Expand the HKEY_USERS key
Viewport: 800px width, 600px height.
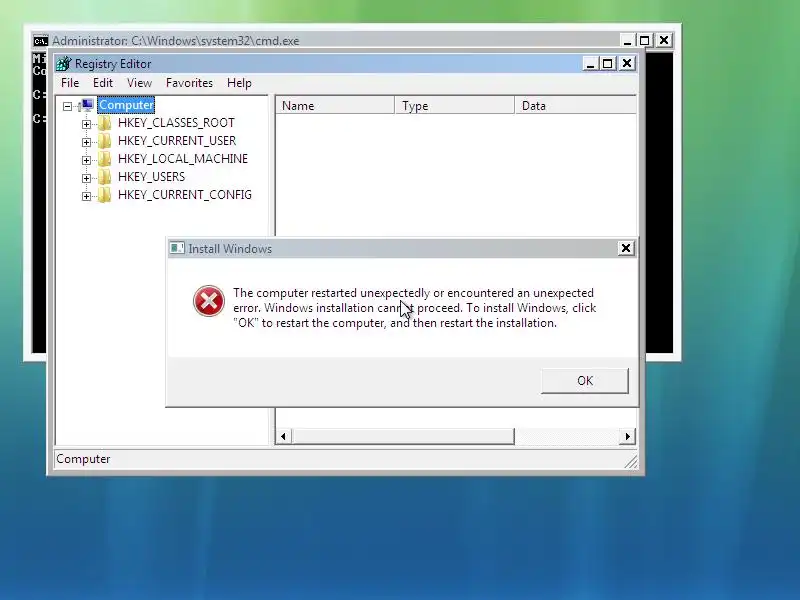tap(86, 178)
